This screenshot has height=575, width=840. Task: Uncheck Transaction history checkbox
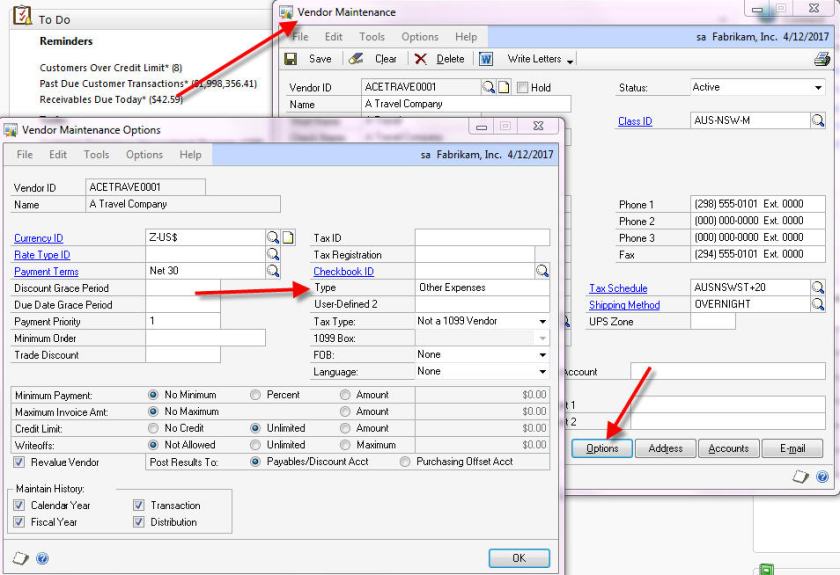click(x=139, y=505)
